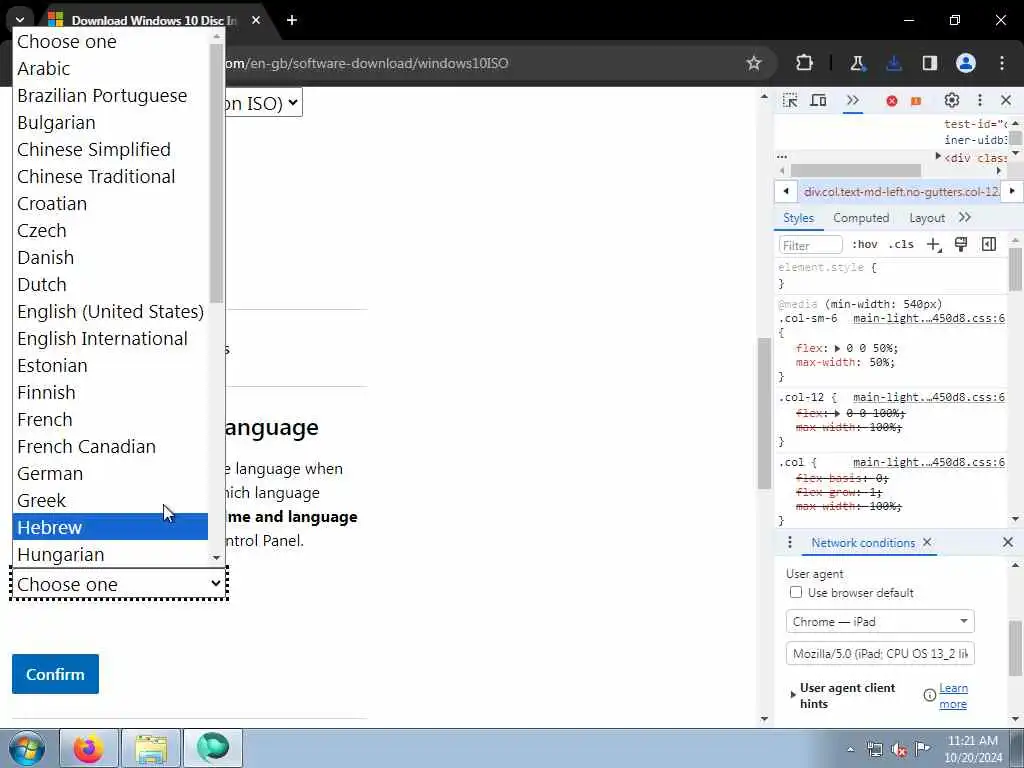Pick French Canadian from the list
Image resolution: width=1024 pixels, height=768 pixels.
pyautogui.click(x=110, y=446)
